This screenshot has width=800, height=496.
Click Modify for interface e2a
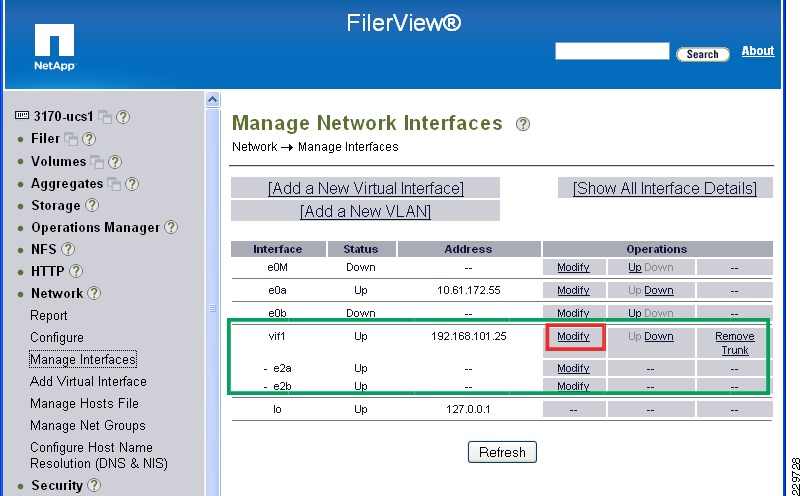coord(573,368)
